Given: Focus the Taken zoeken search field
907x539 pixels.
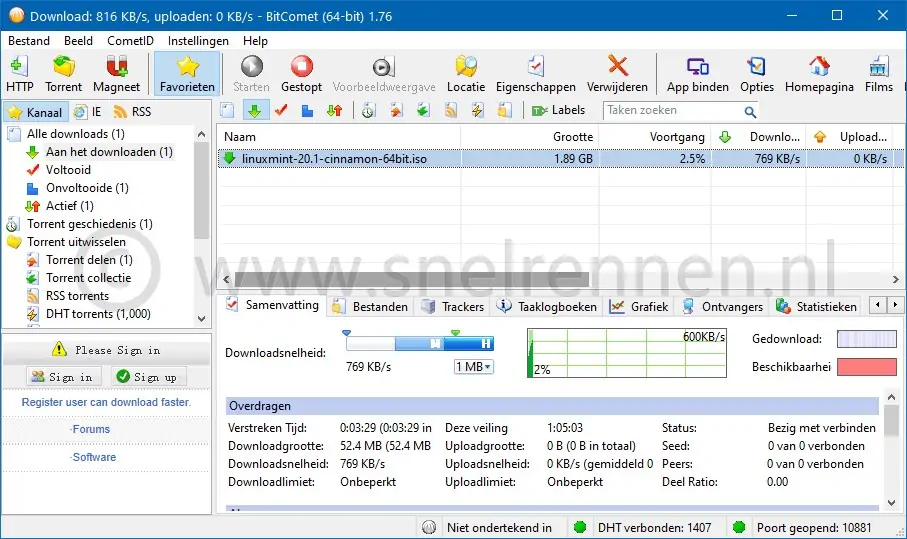Looking at the screenshot, I should (674, 110).
